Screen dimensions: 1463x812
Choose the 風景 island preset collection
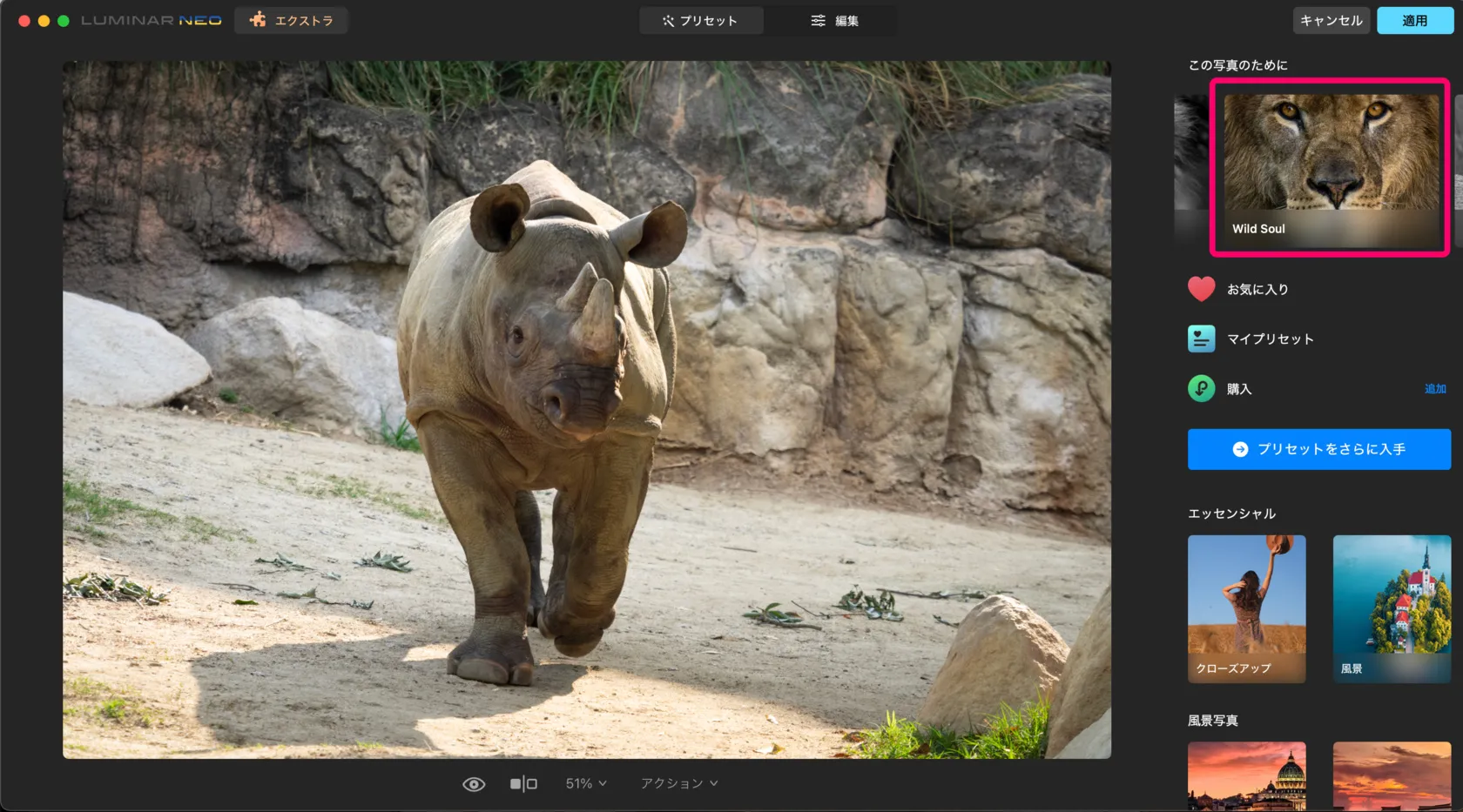click(1391, 608)
